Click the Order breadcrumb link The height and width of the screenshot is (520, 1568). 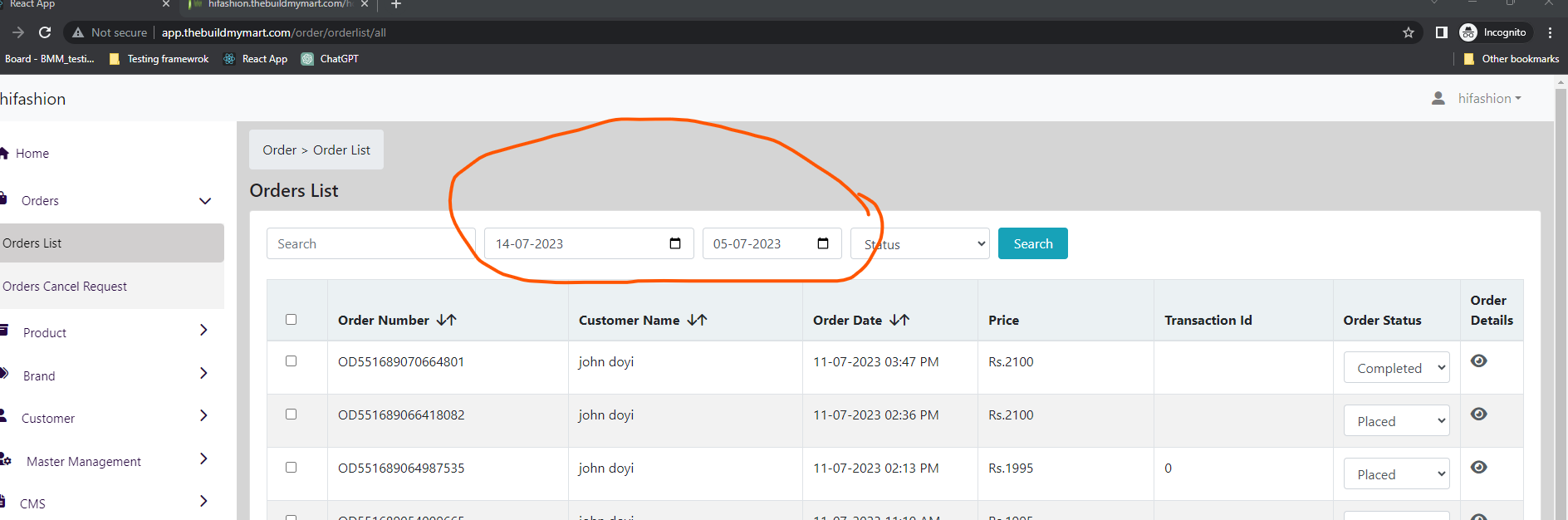(x=279, y=150)
